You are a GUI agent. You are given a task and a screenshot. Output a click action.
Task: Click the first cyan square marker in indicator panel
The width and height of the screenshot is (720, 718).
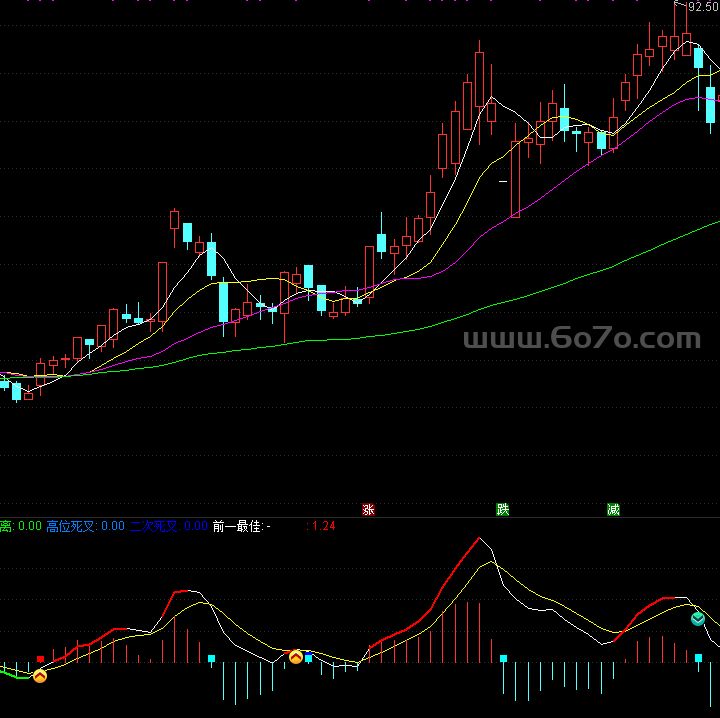point(211,659)
